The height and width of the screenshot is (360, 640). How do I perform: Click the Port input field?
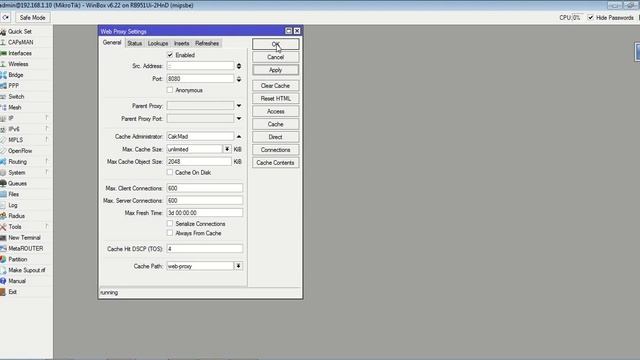pyautogui.click(x=200, y=79)
